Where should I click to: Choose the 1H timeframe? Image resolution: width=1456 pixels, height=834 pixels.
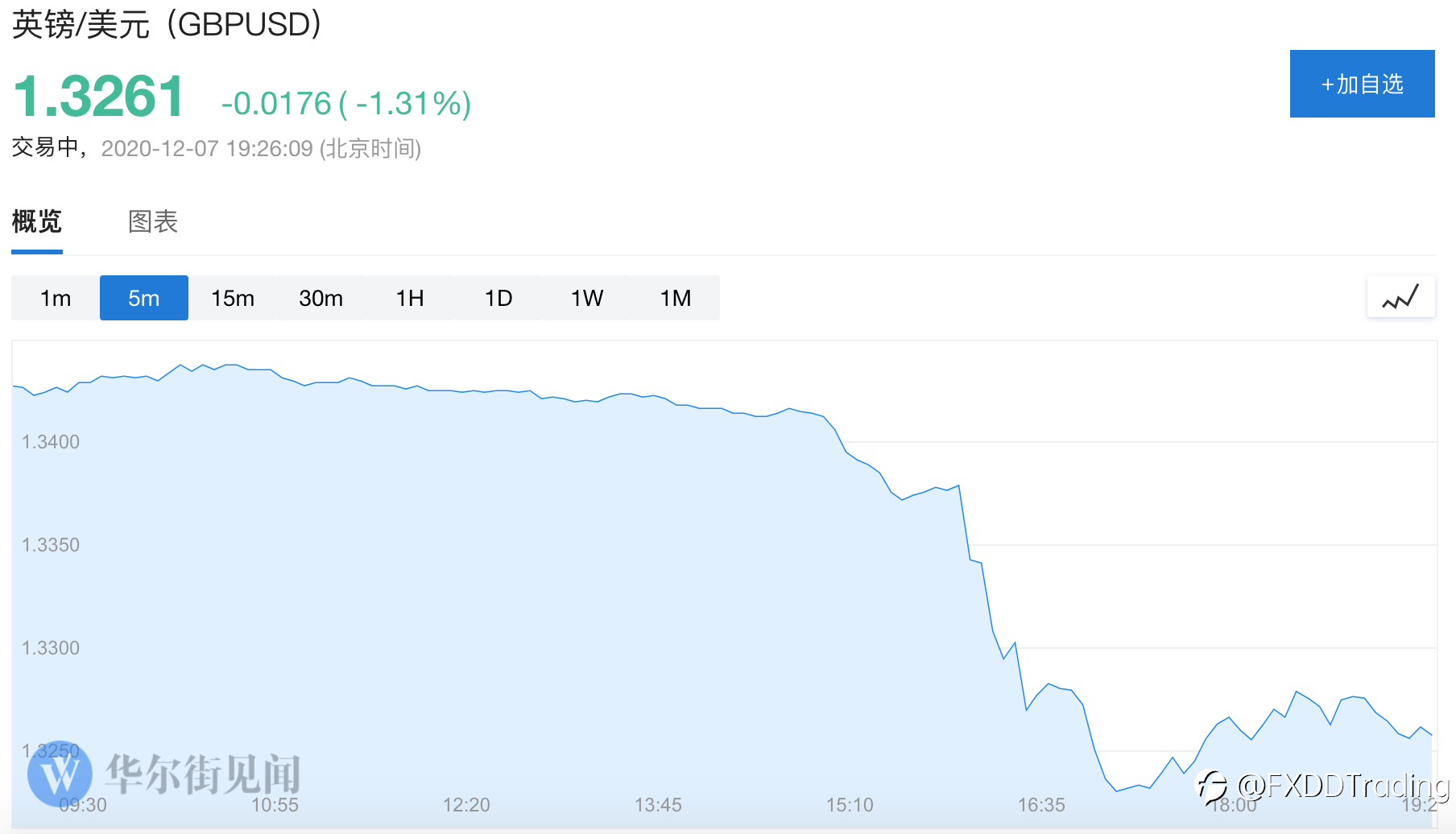click(410, 298)
